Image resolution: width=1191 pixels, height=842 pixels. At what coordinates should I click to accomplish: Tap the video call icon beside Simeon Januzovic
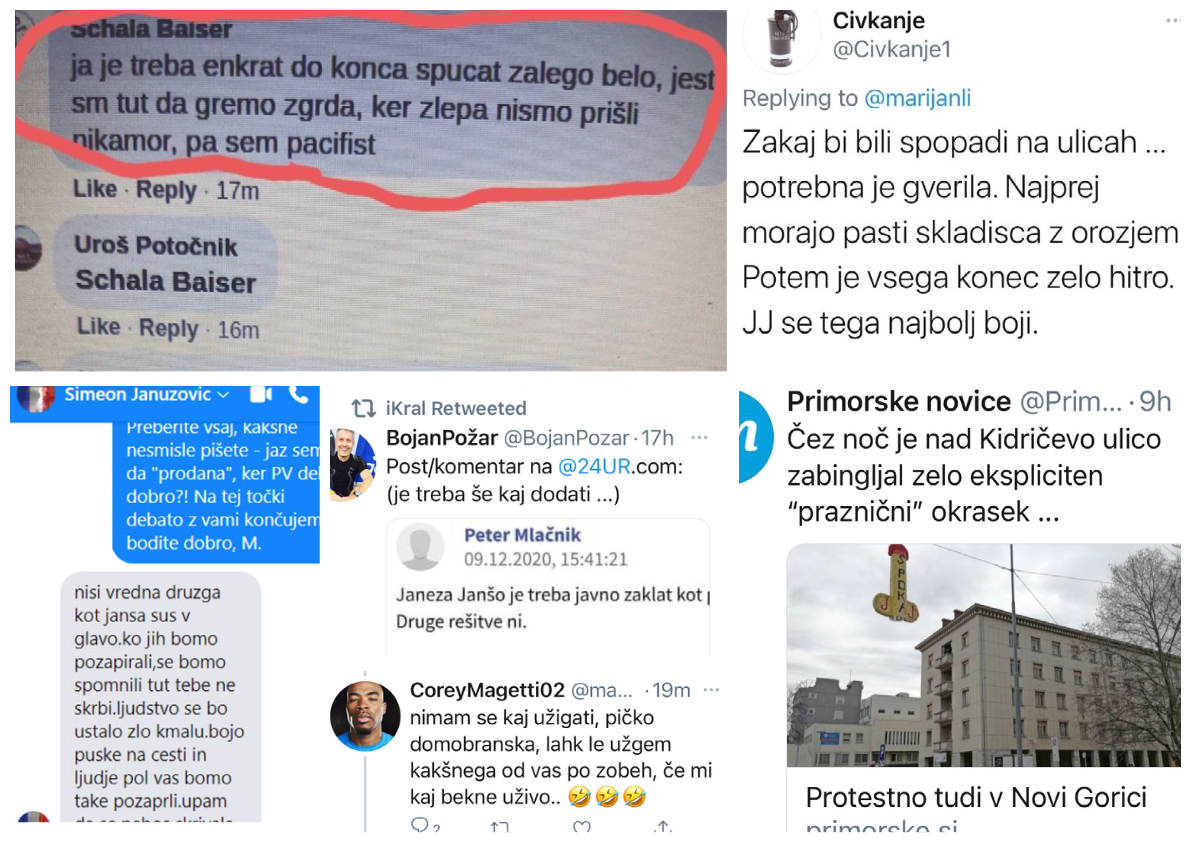point(261,394)
